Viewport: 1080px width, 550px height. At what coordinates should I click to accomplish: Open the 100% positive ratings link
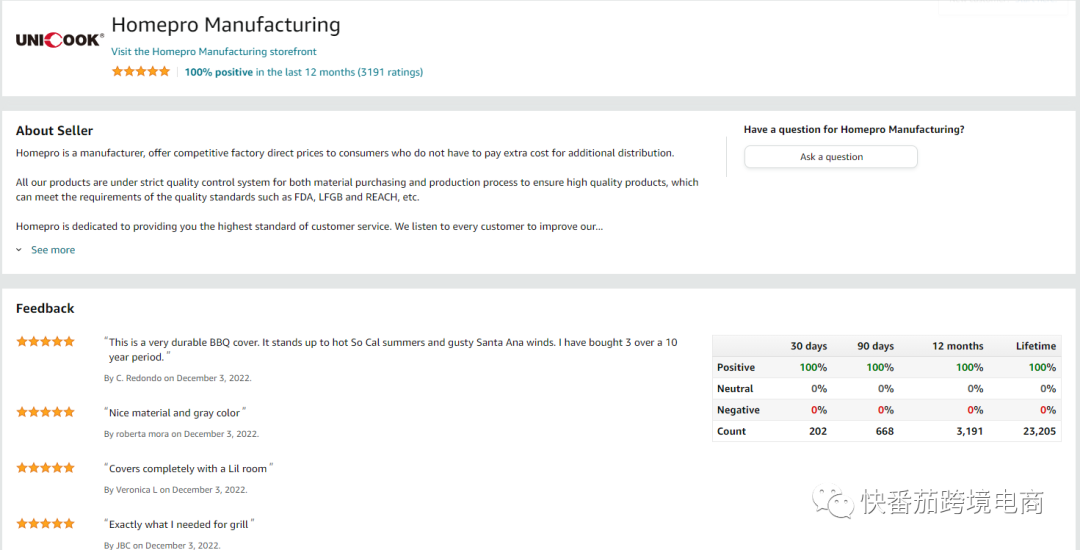[219, 72]
